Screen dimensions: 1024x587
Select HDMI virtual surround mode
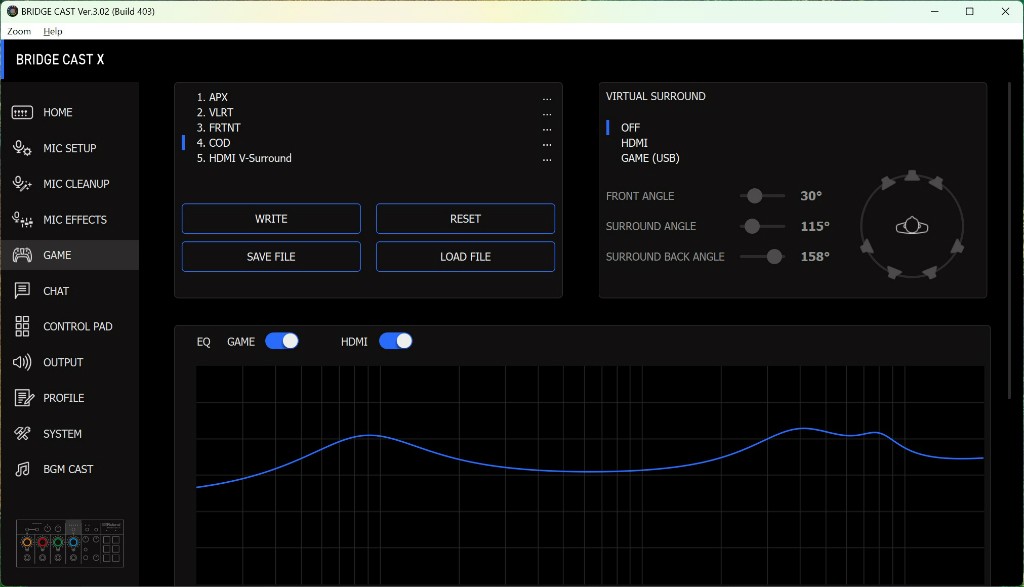point(634,143)
